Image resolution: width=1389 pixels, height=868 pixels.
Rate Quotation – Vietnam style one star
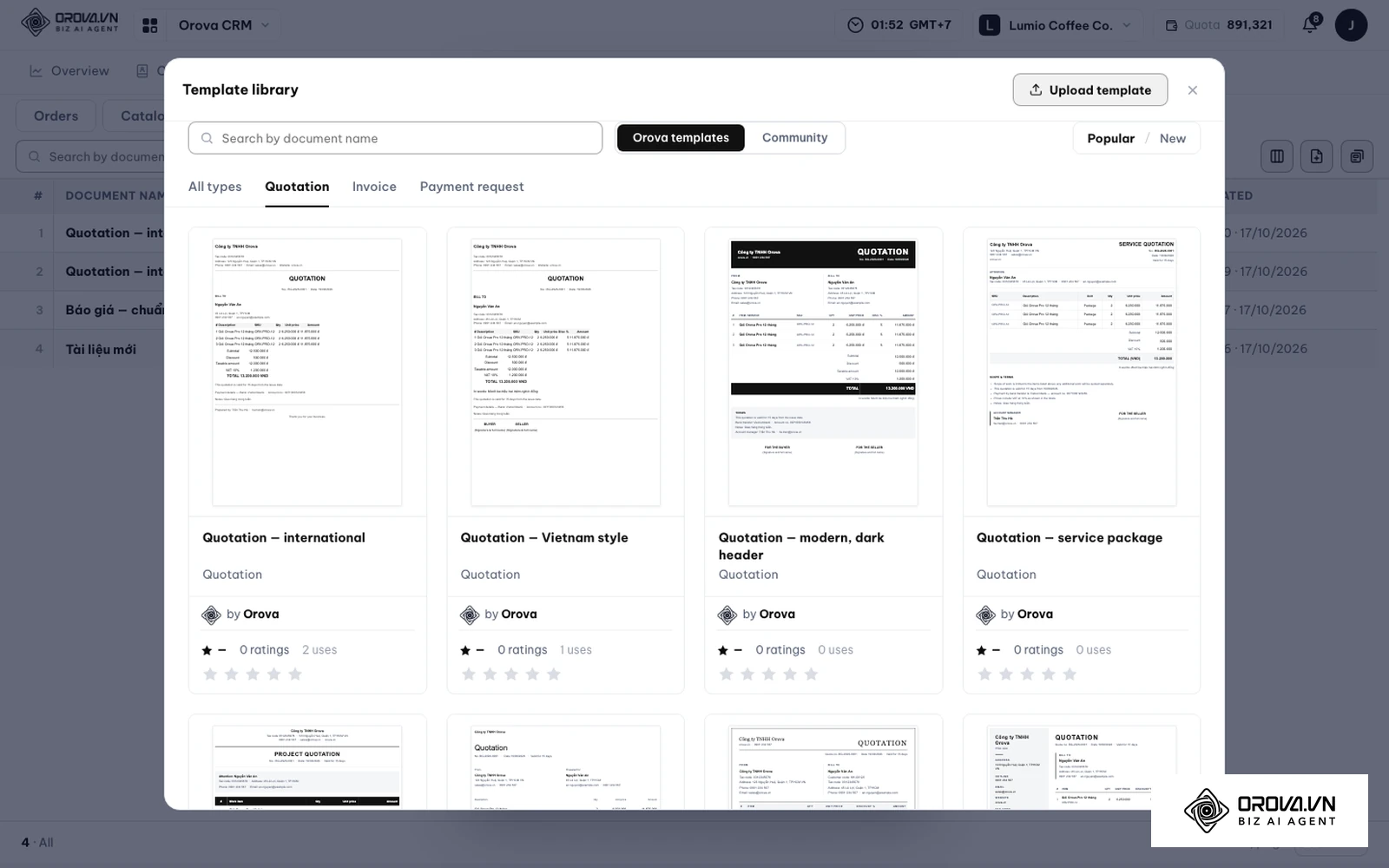click(469, 674)
